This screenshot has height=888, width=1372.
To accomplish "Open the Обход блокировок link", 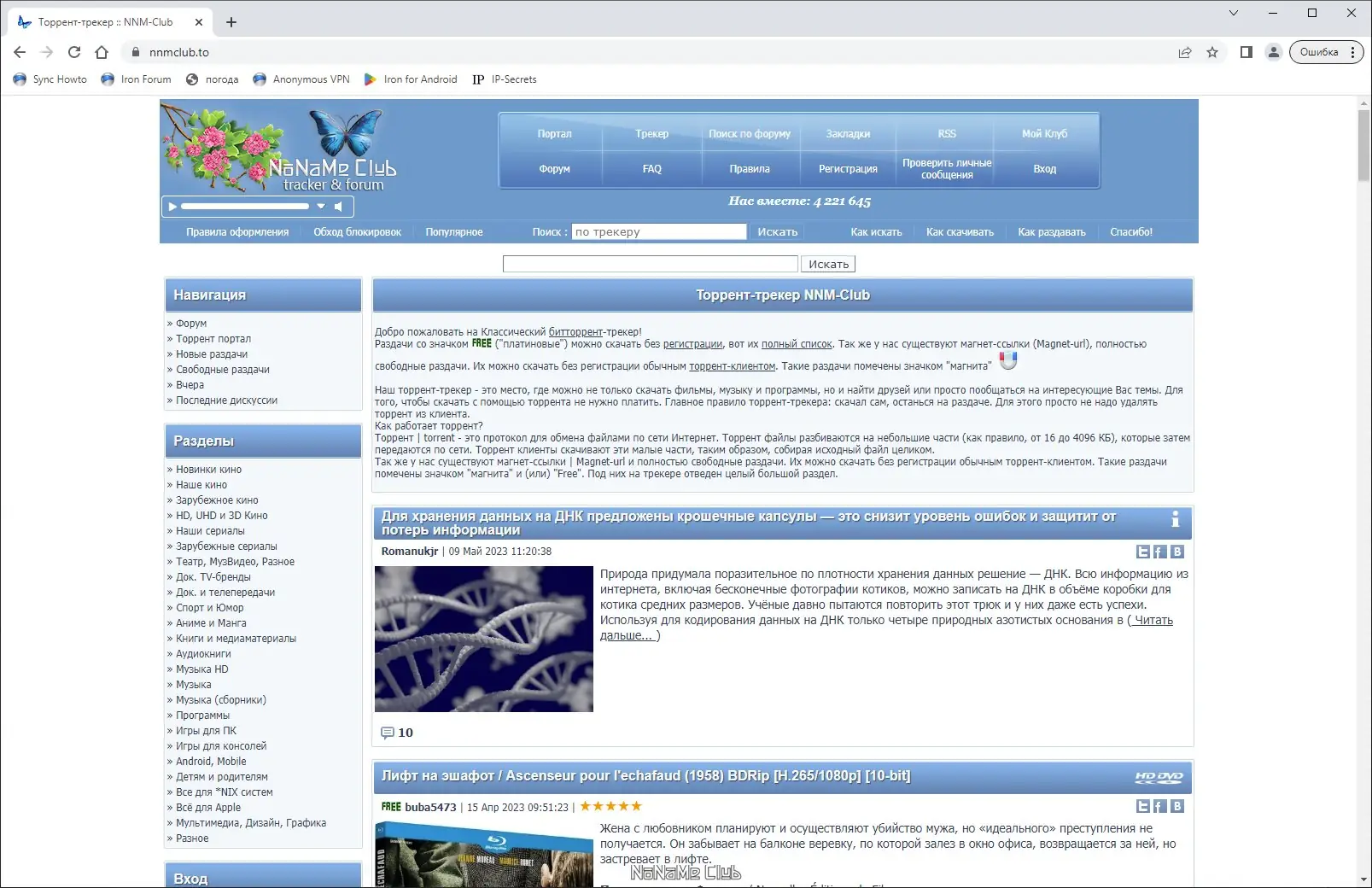I will point(357,232).
